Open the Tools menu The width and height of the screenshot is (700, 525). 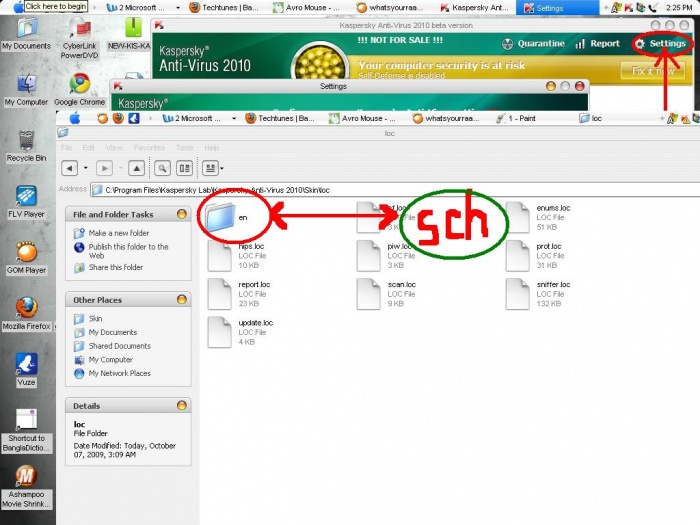[x=184, y=148]
